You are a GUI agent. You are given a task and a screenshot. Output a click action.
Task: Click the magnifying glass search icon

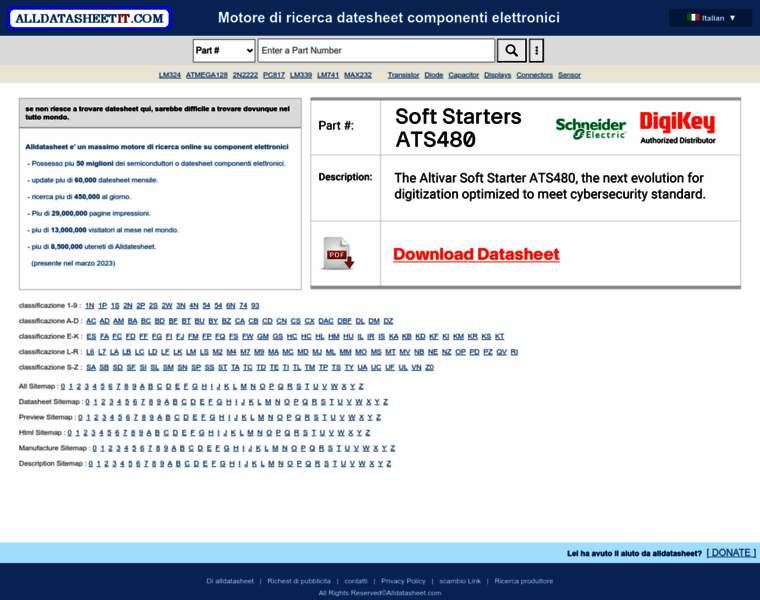(511, 50)
